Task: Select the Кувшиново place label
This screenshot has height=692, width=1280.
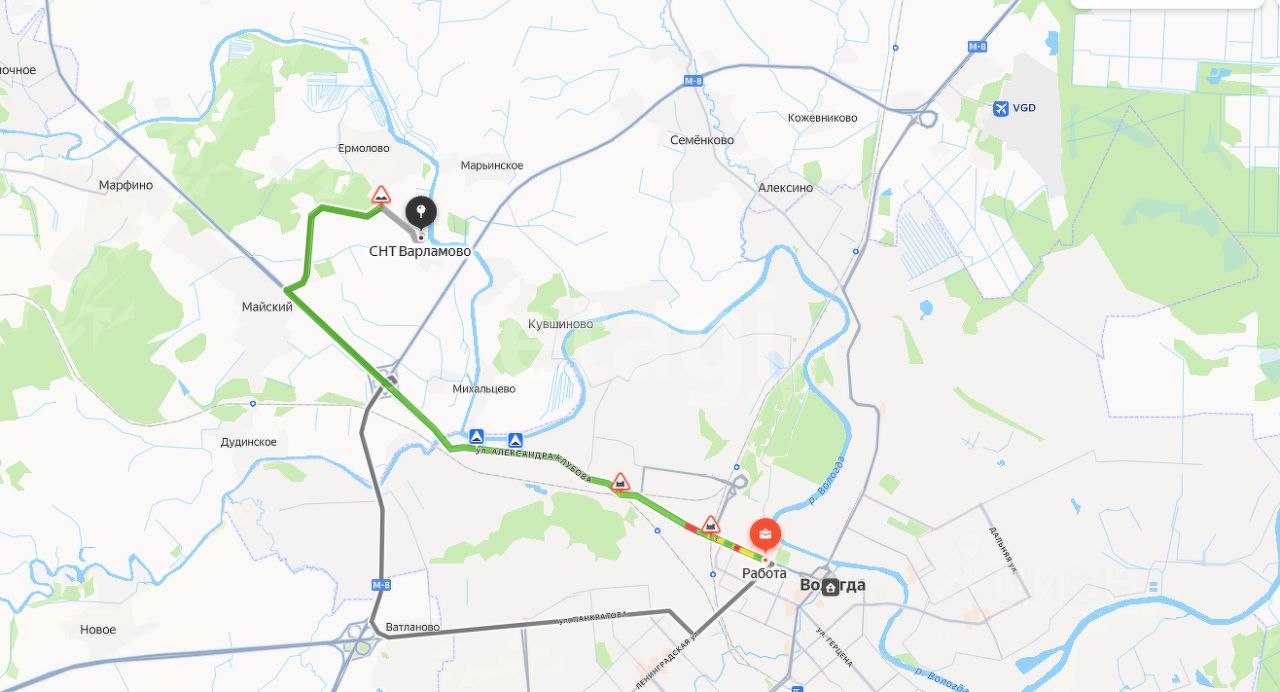Action: [560, 324]
